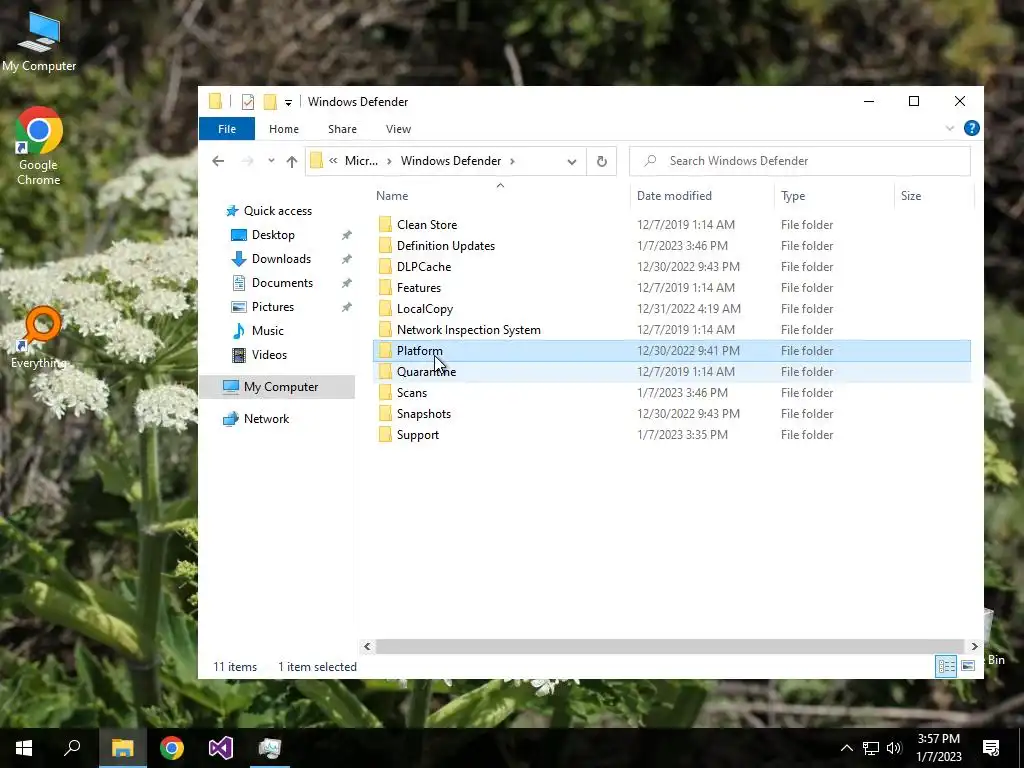
Task: Switch to Large icons view layout icon
Action: 968,666
